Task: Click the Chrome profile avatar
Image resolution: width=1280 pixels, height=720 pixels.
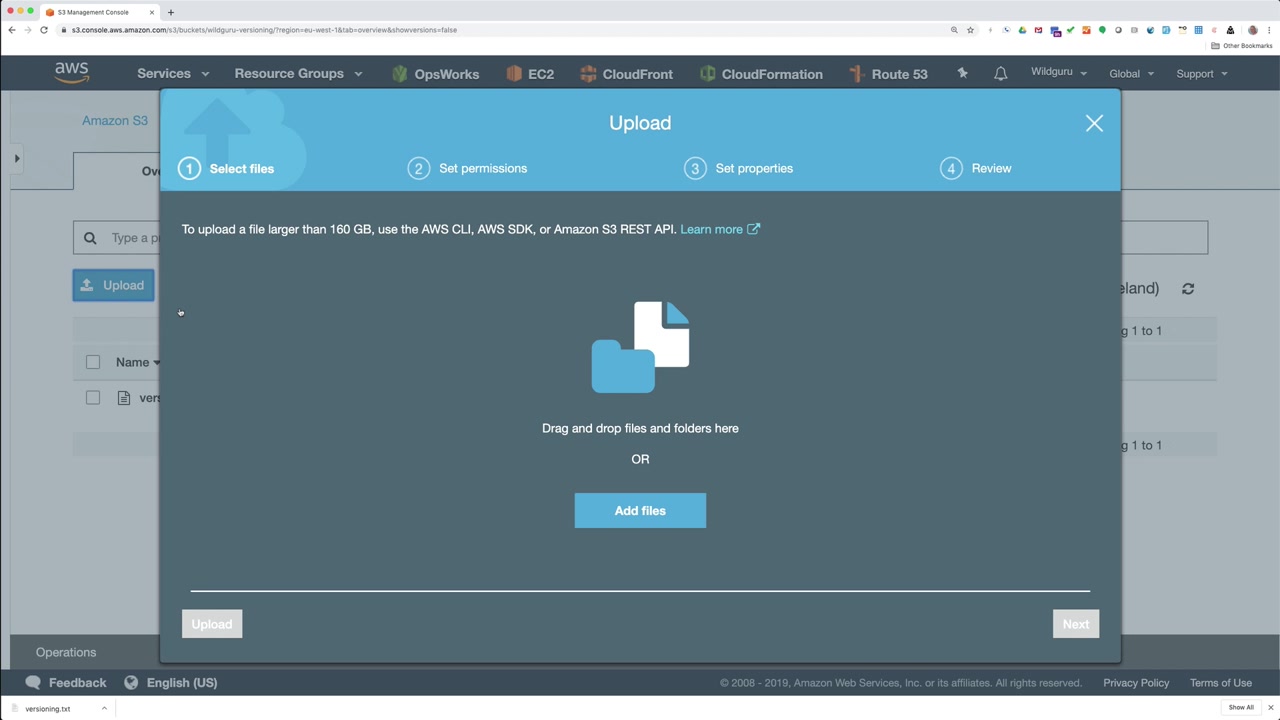Action: tap(1253, 30)
